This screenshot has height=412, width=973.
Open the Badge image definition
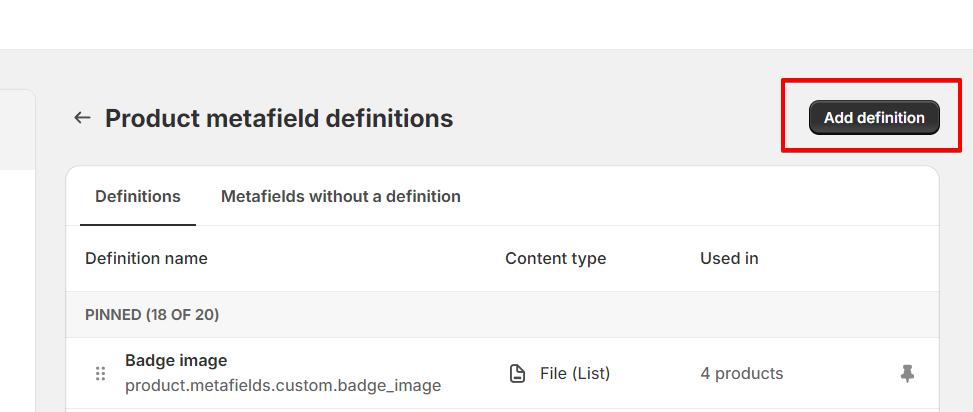[x=176, y=360]
